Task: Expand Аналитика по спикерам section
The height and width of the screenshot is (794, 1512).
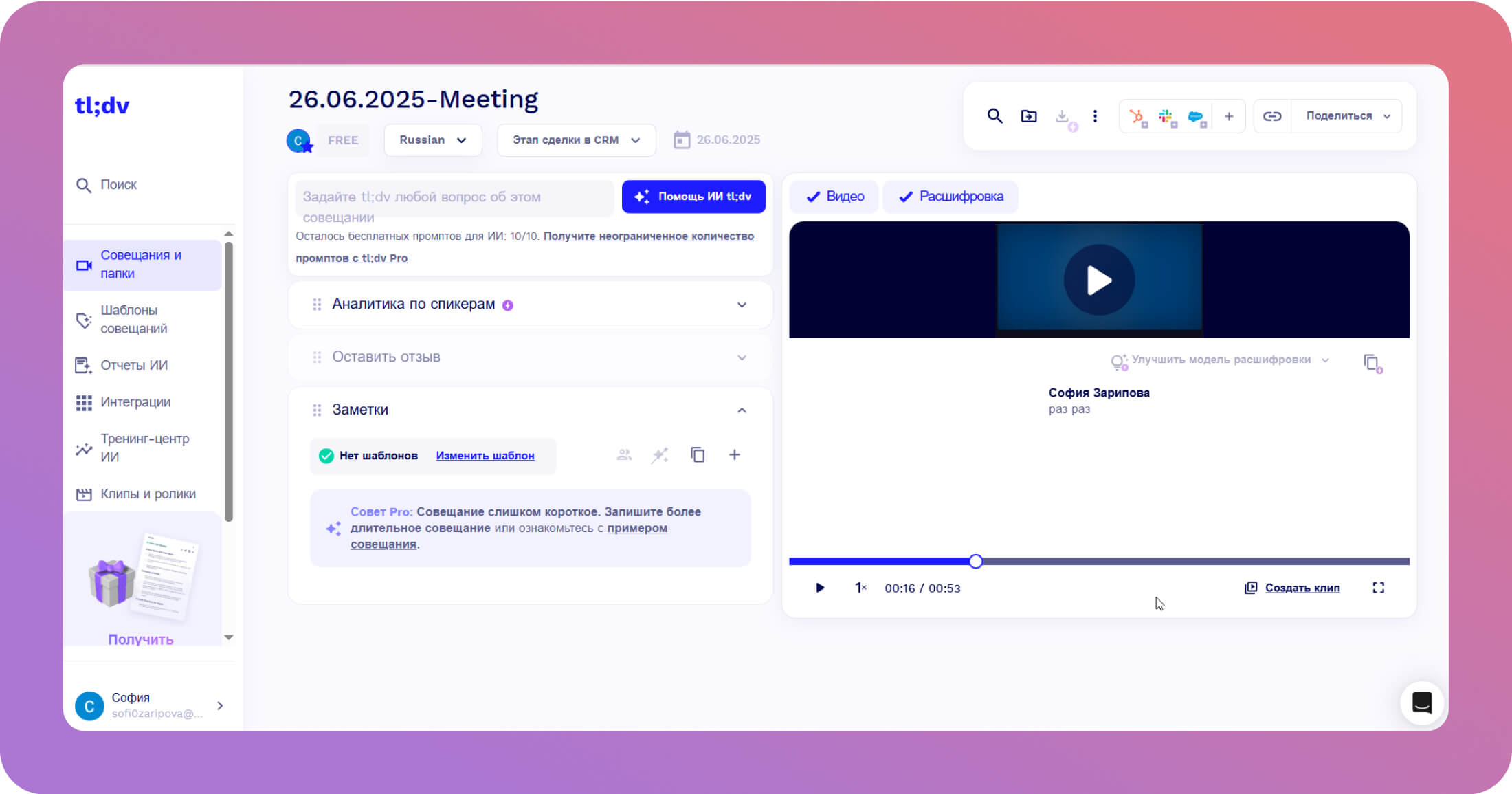Action: coord(742,305)
